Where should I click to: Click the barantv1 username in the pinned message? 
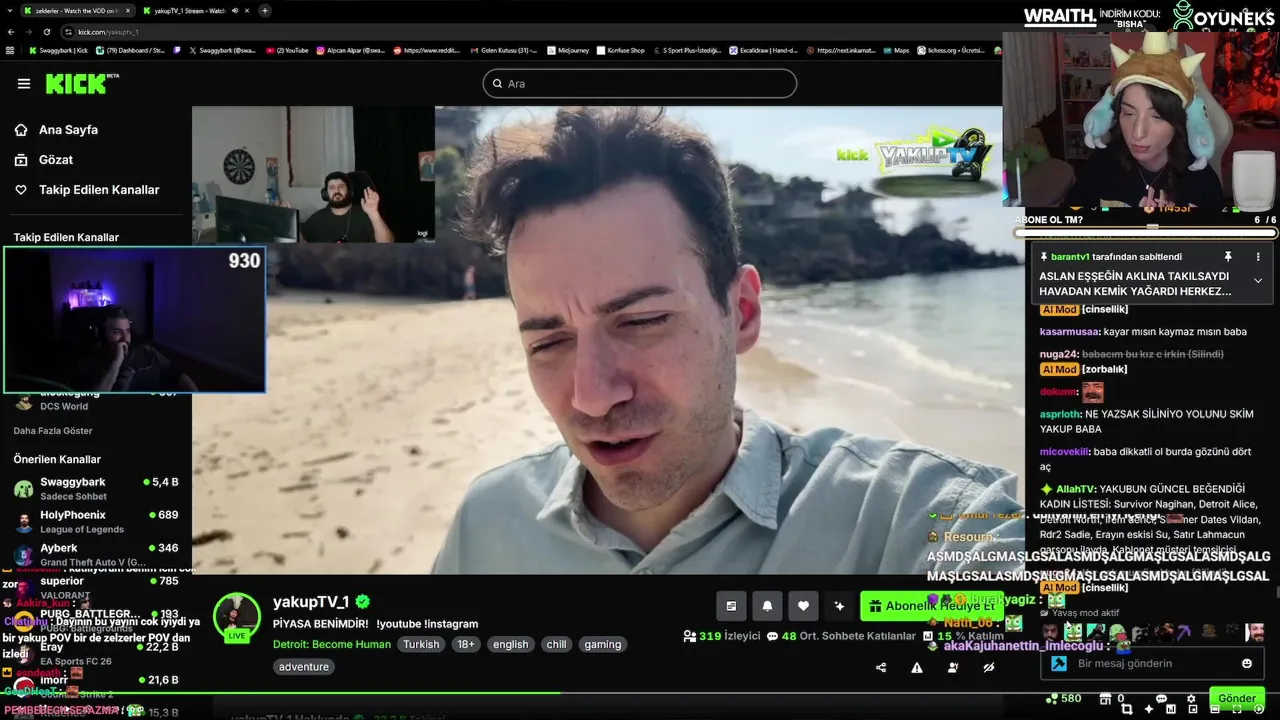tap(1070, 257)
